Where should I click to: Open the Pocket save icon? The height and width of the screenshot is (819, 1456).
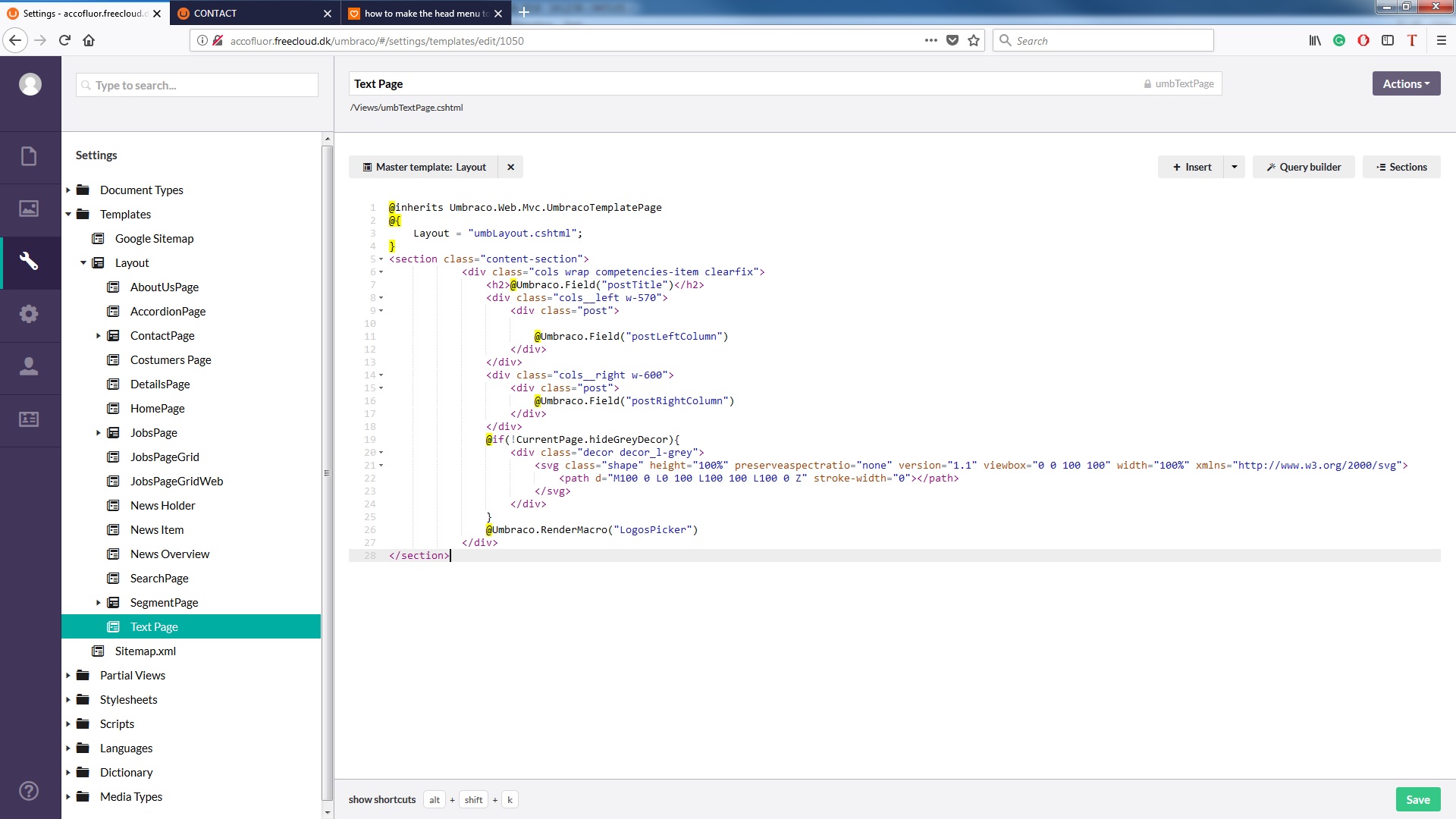point(952,40)
